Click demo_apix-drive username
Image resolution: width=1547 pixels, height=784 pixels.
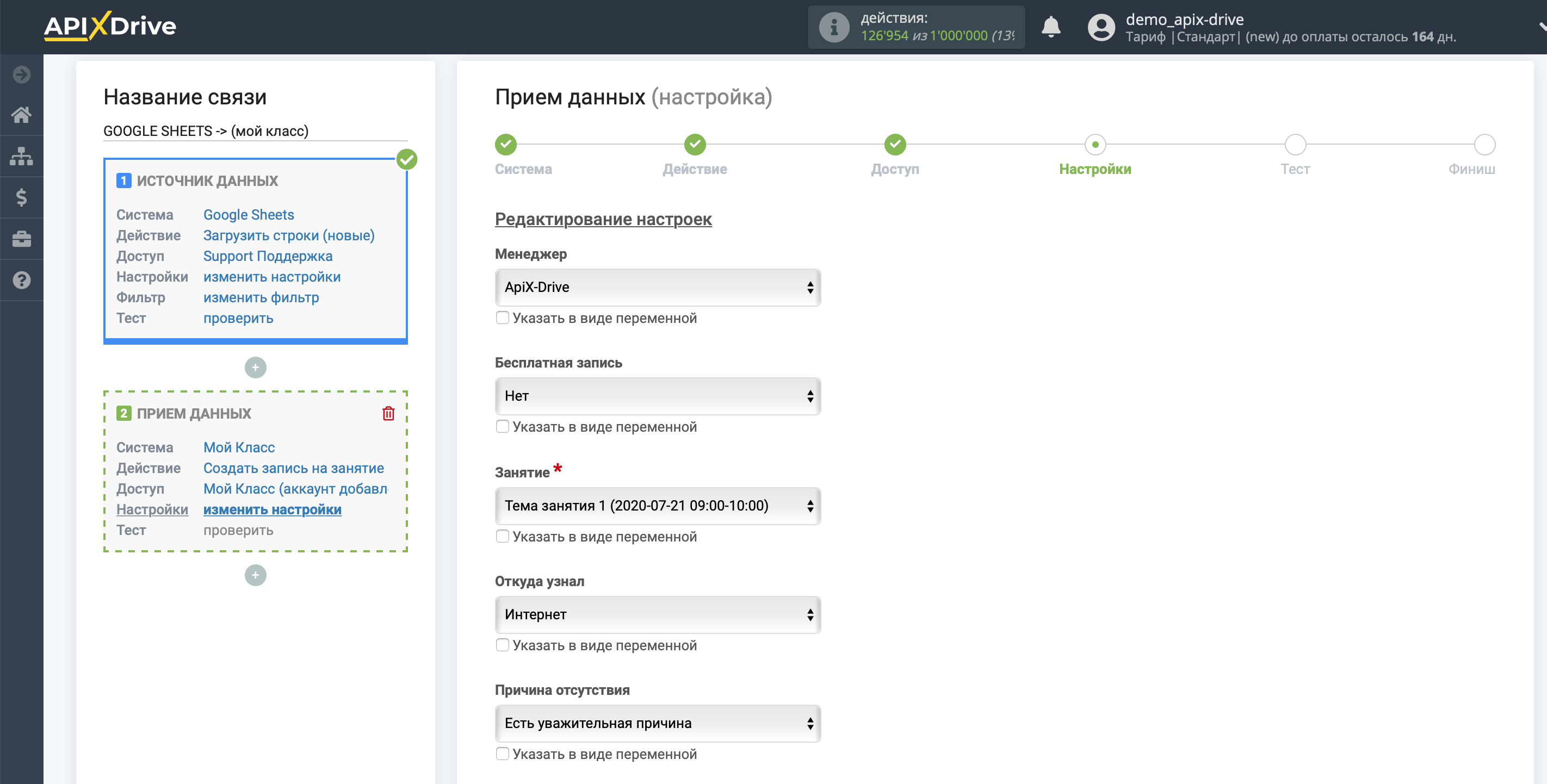click(x=1184, y=19)
